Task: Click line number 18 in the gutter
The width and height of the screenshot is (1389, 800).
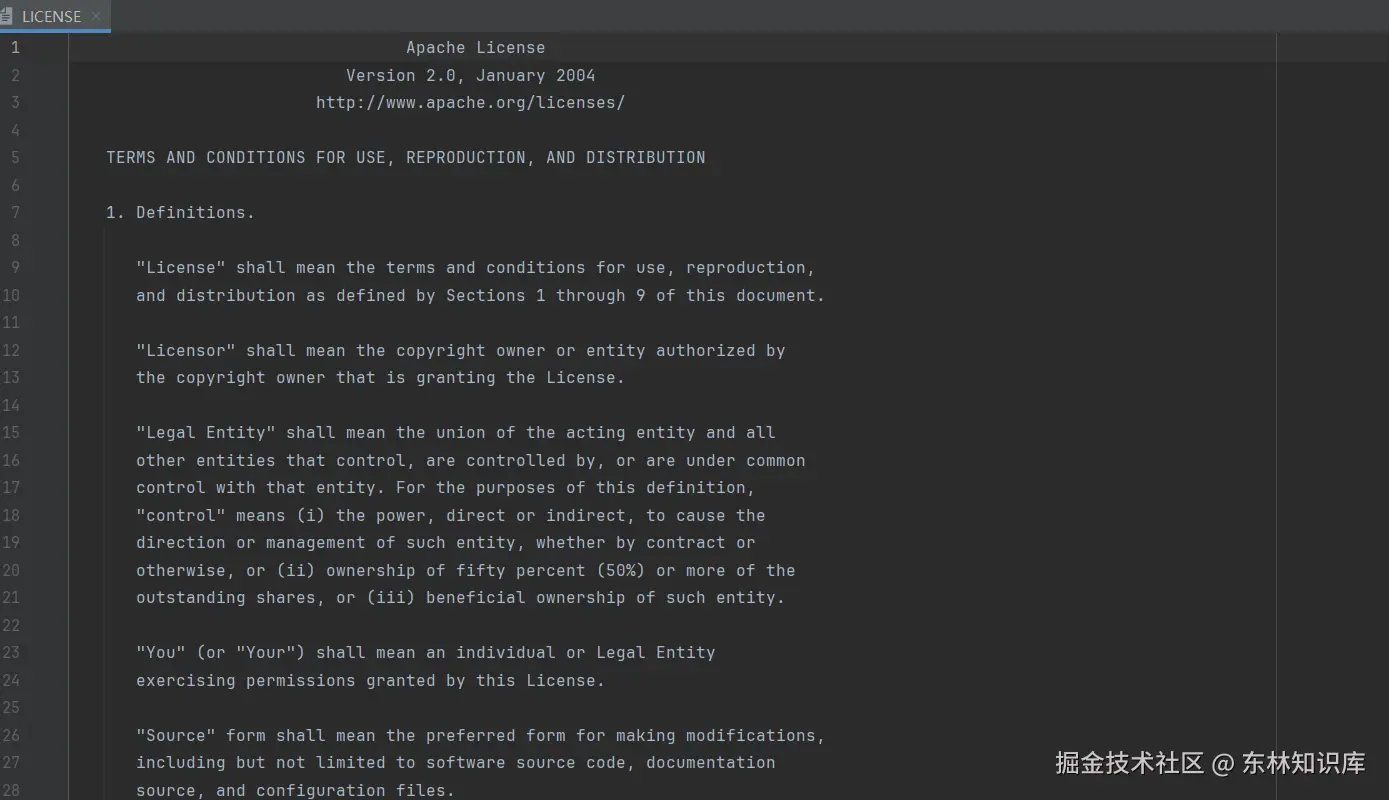Action: coord(11,515)
